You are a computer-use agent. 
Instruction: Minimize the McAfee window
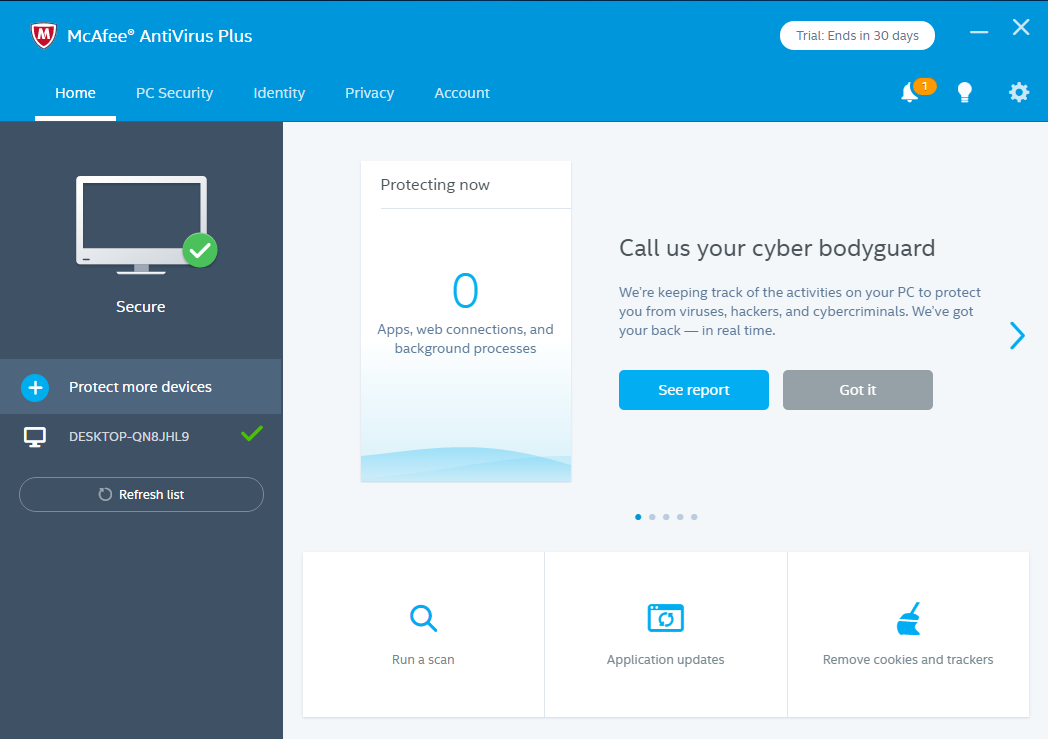point(979,31)
